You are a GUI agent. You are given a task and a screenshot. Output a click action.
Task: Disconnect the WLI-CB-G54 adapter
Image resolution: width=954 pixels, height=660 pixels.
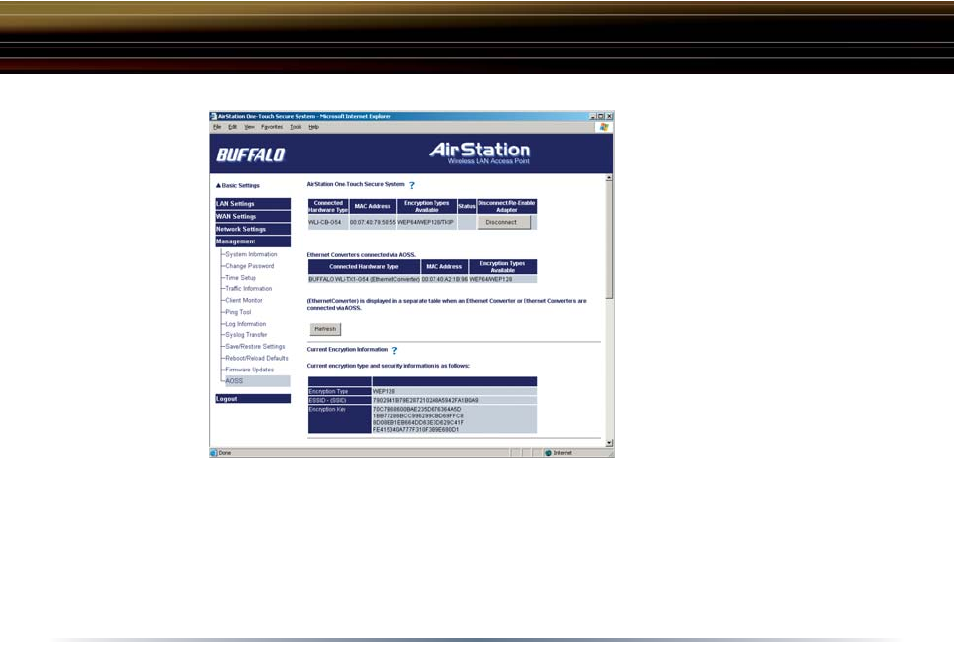click(x=504, y=223)
